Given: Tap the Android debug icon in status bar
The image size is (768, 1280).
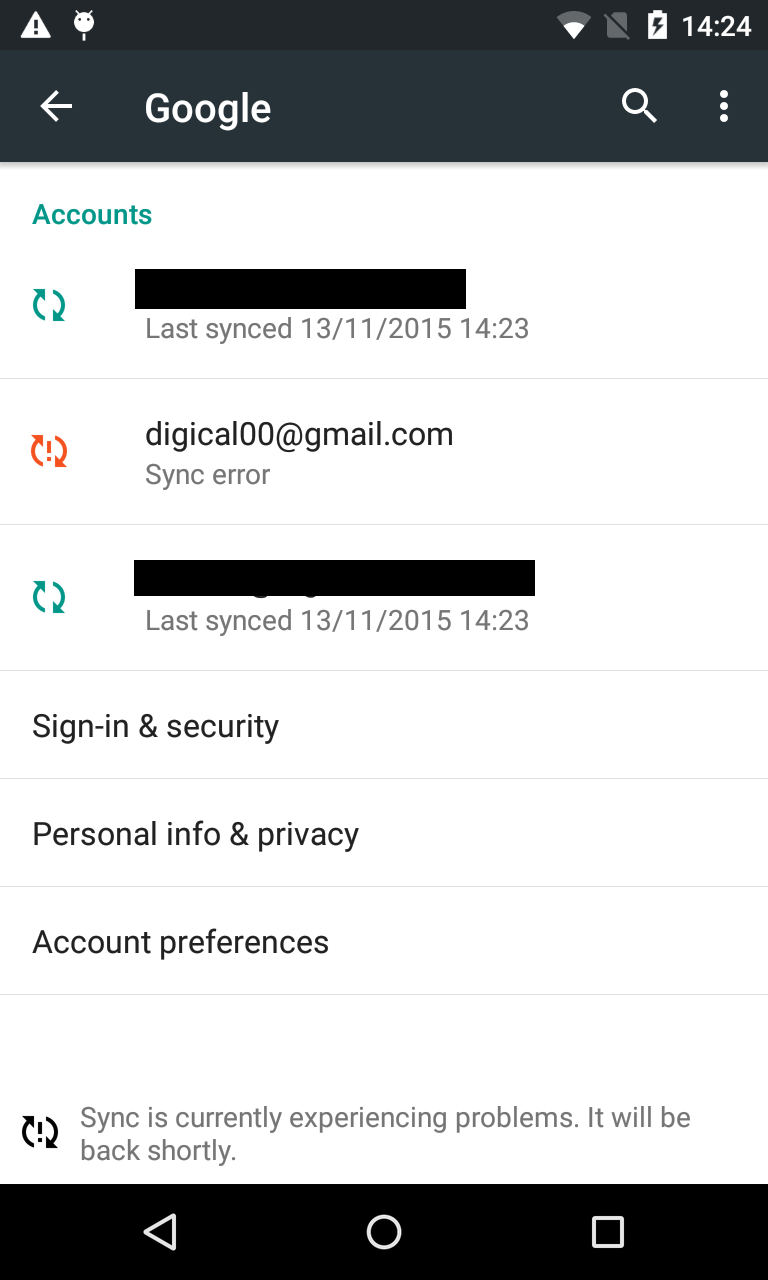Looking at the screenshot, I should point(85,25).
